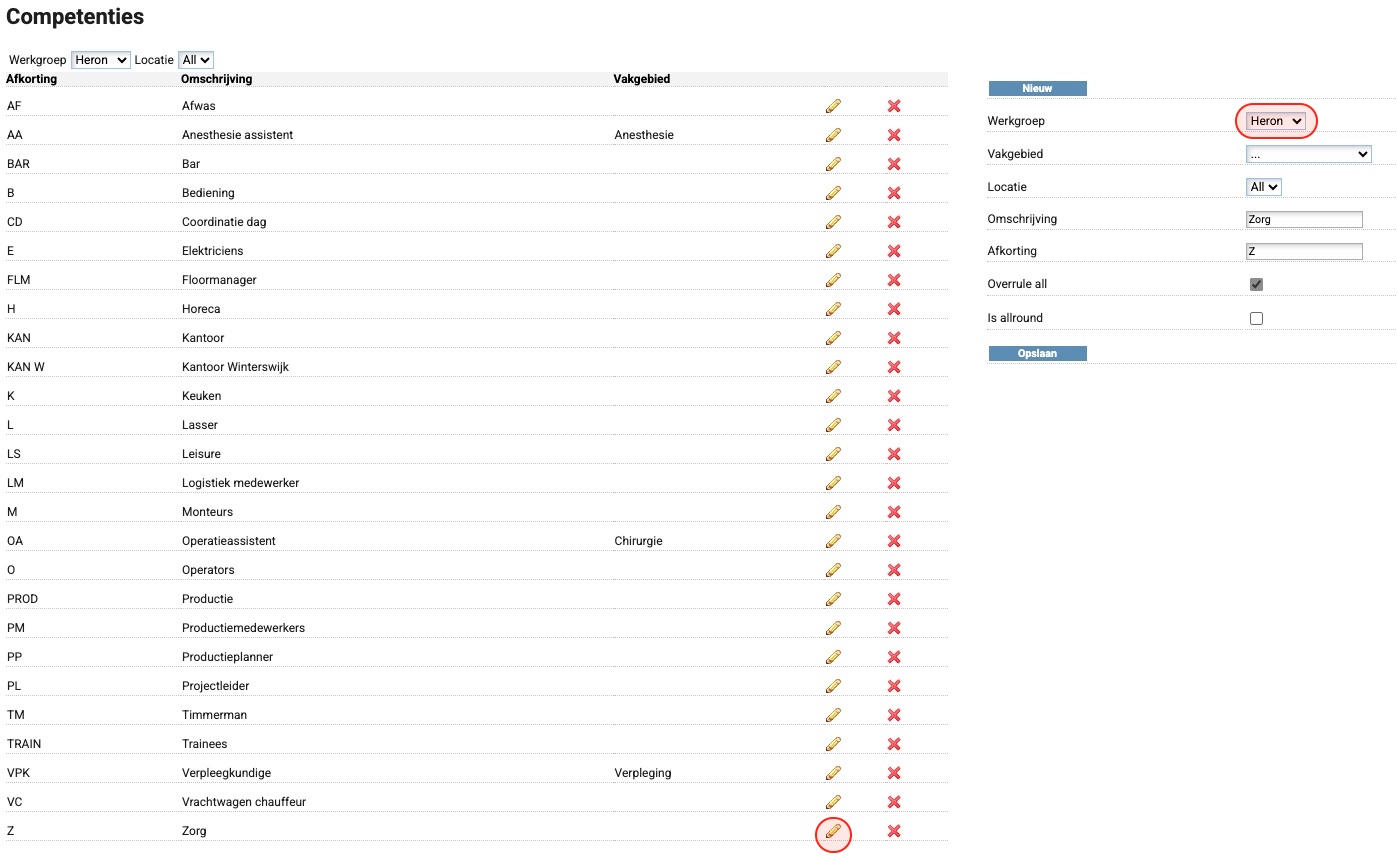Delete the Zorg competency row
The image size is (1397, 857).
click(894, 831)
